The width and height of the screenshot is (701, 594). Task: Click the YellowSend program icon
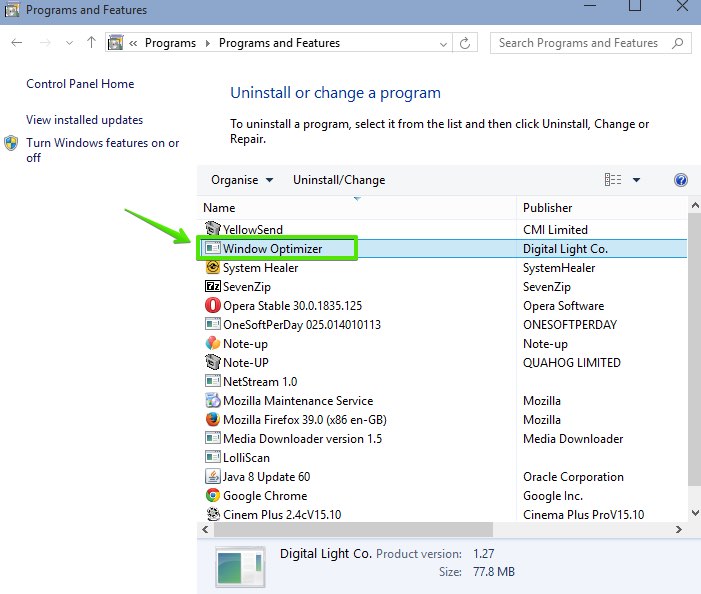pyautogui.click(x=212, y=230)
